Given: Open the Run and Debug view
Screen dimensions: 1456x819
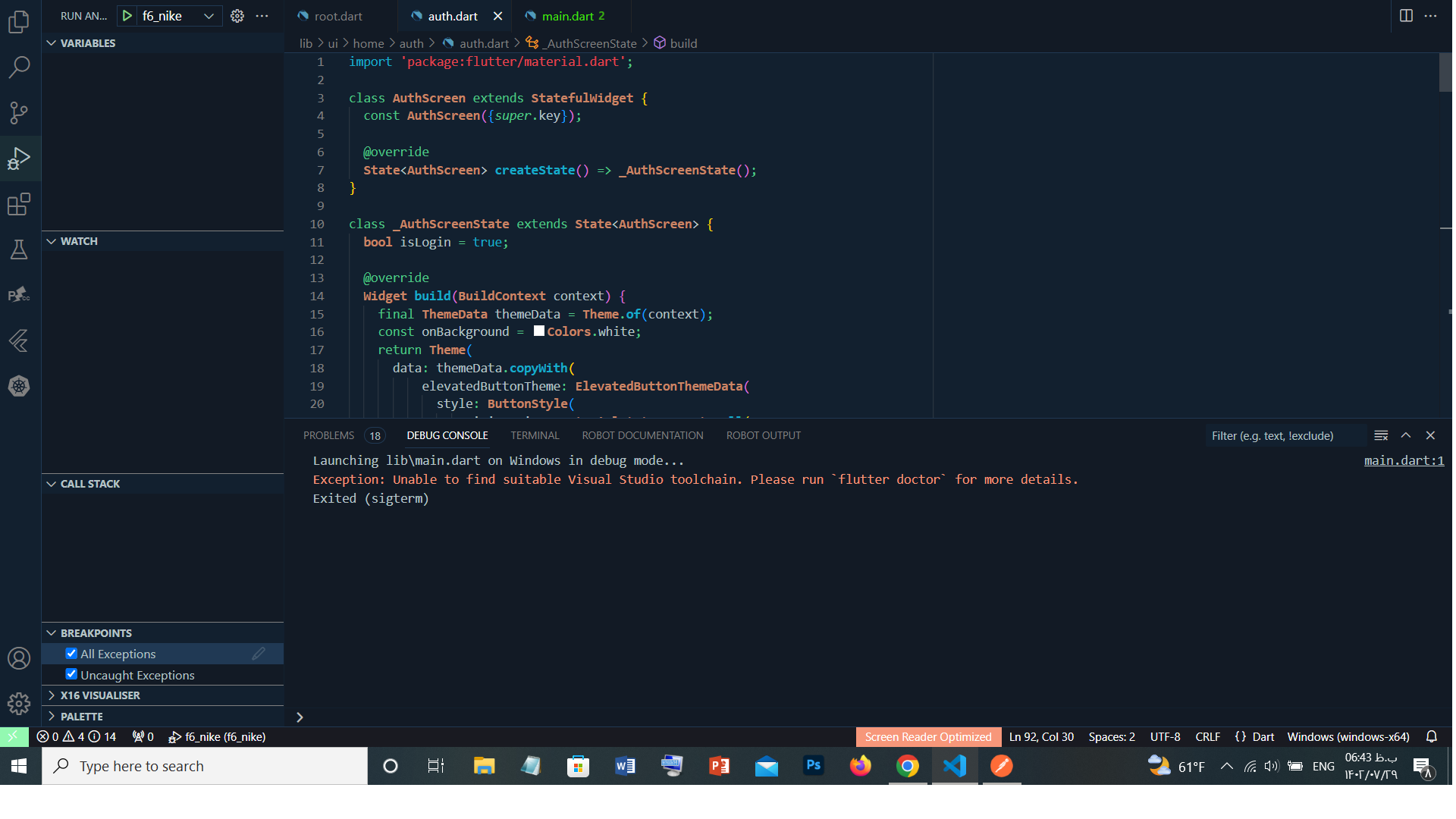Looking at the screenshot, I should [19, 158].
